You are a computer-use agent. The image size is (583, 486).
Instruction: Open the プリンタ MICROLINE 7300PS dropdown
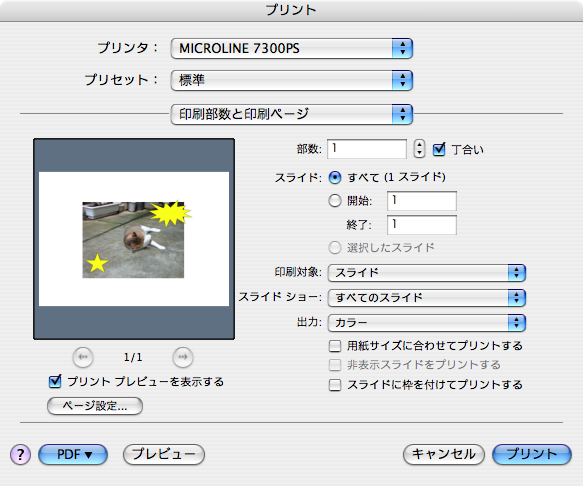coord(292,48)
